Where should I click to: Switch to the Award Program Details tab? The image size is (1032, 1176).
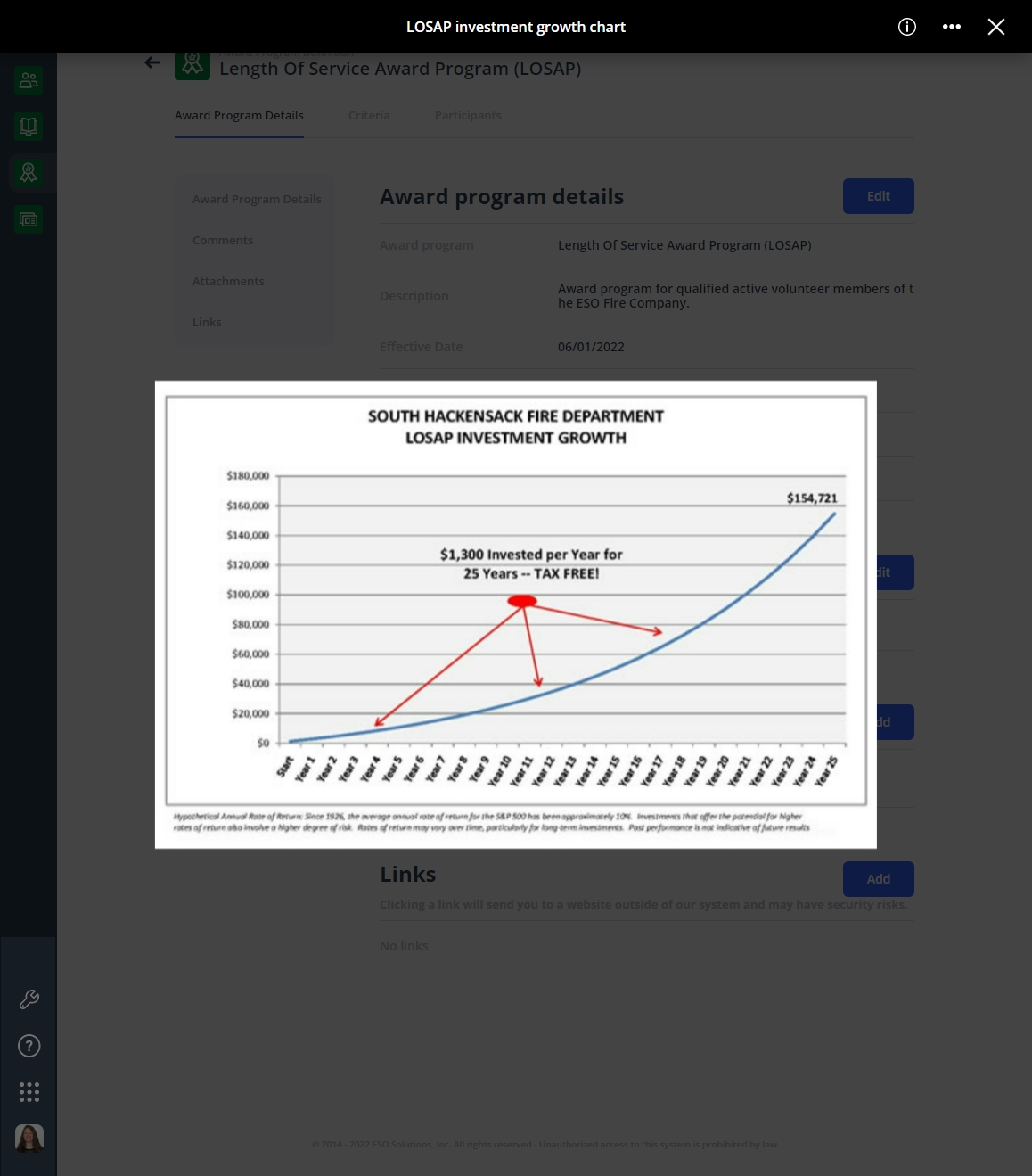(x=239, y=116)
